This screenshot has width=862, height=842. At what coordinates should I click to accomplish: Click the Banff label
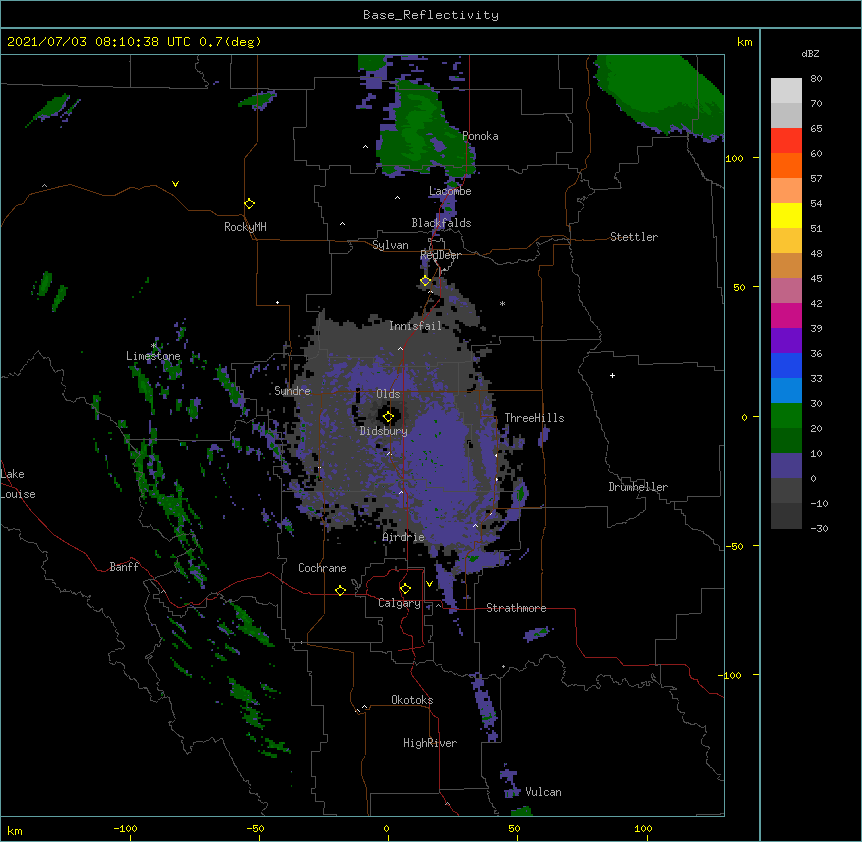tap(124, 567)
